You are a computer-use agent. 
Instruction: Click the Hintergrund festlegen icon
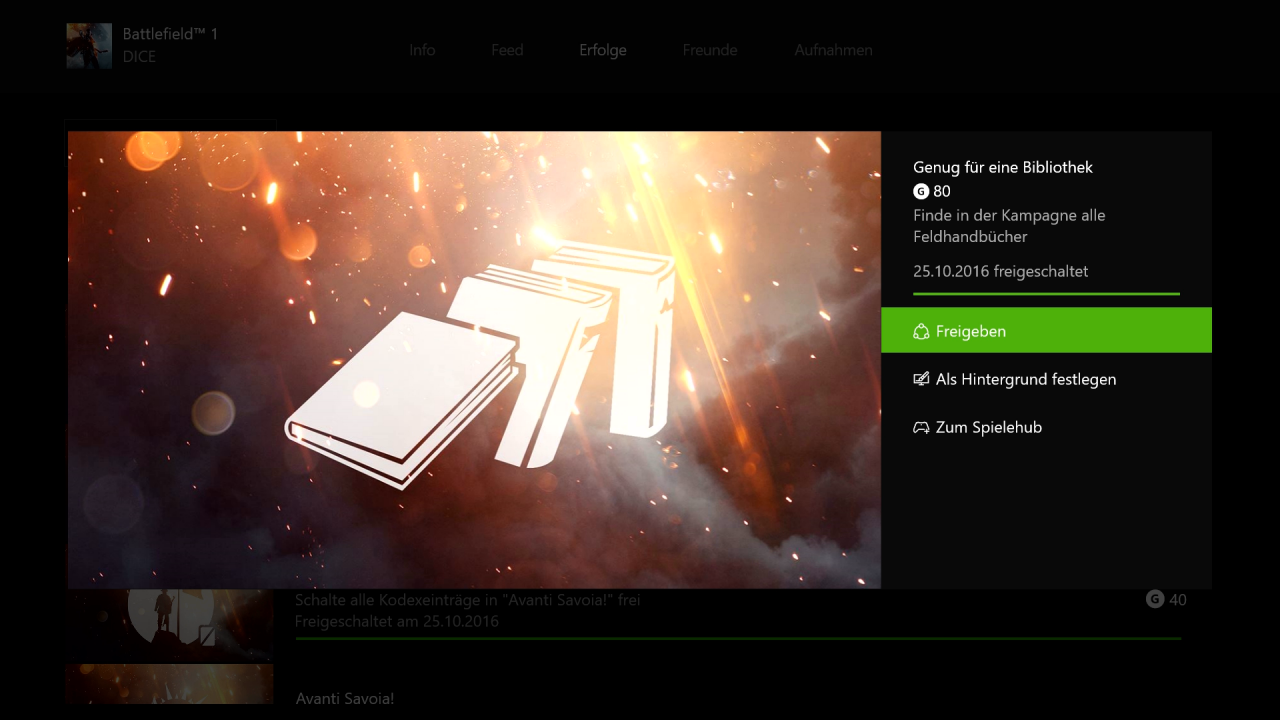coord(921,379)
